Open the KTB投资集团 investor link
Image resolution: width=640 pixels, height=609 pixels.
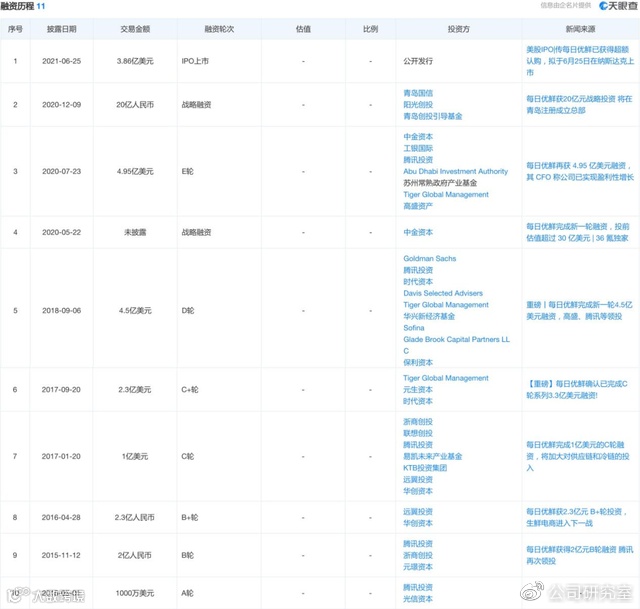425,468
